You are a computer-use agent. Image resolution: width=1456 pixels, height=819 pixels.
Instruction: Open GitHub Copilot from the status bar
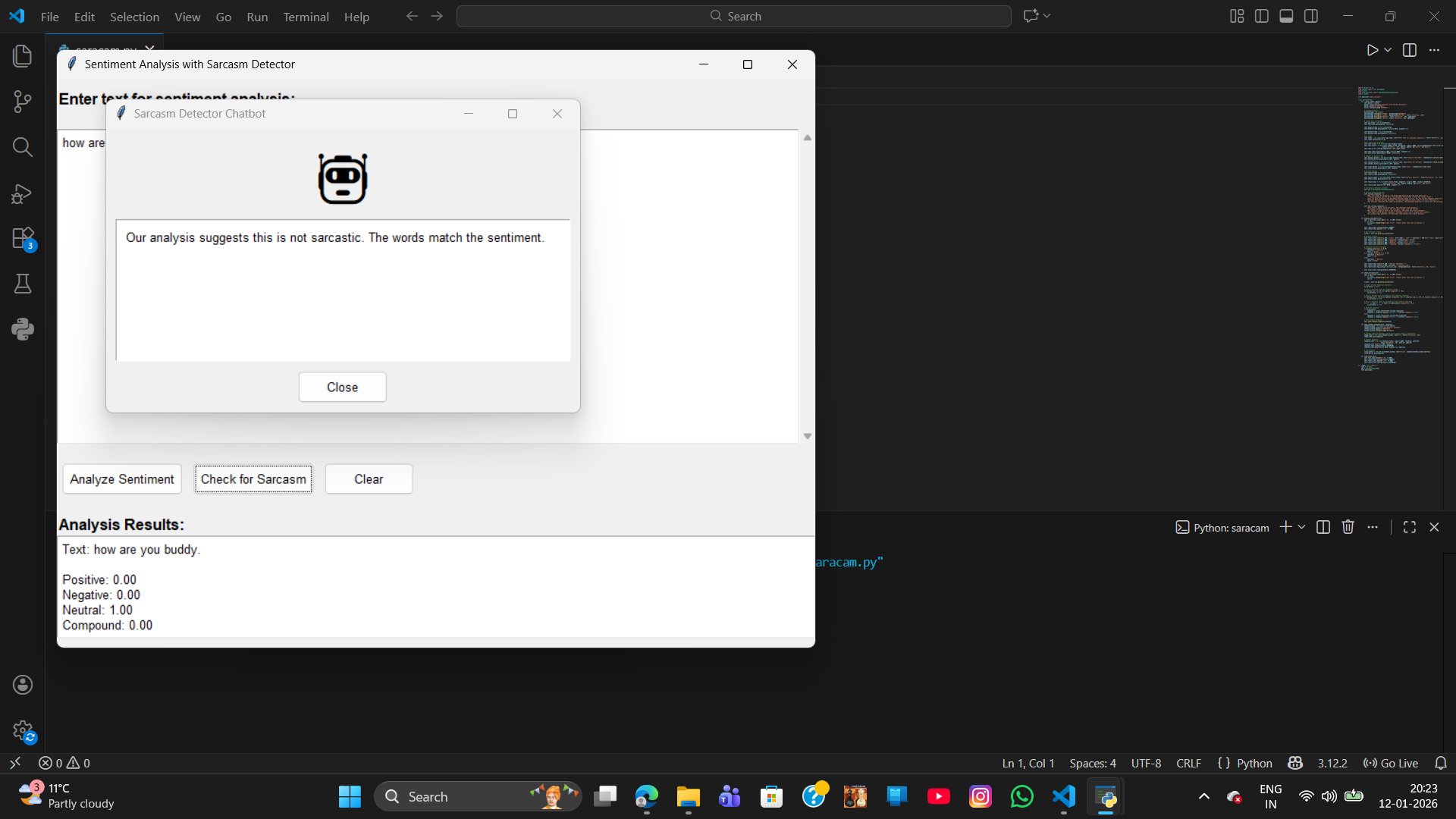coord(1296,763)
